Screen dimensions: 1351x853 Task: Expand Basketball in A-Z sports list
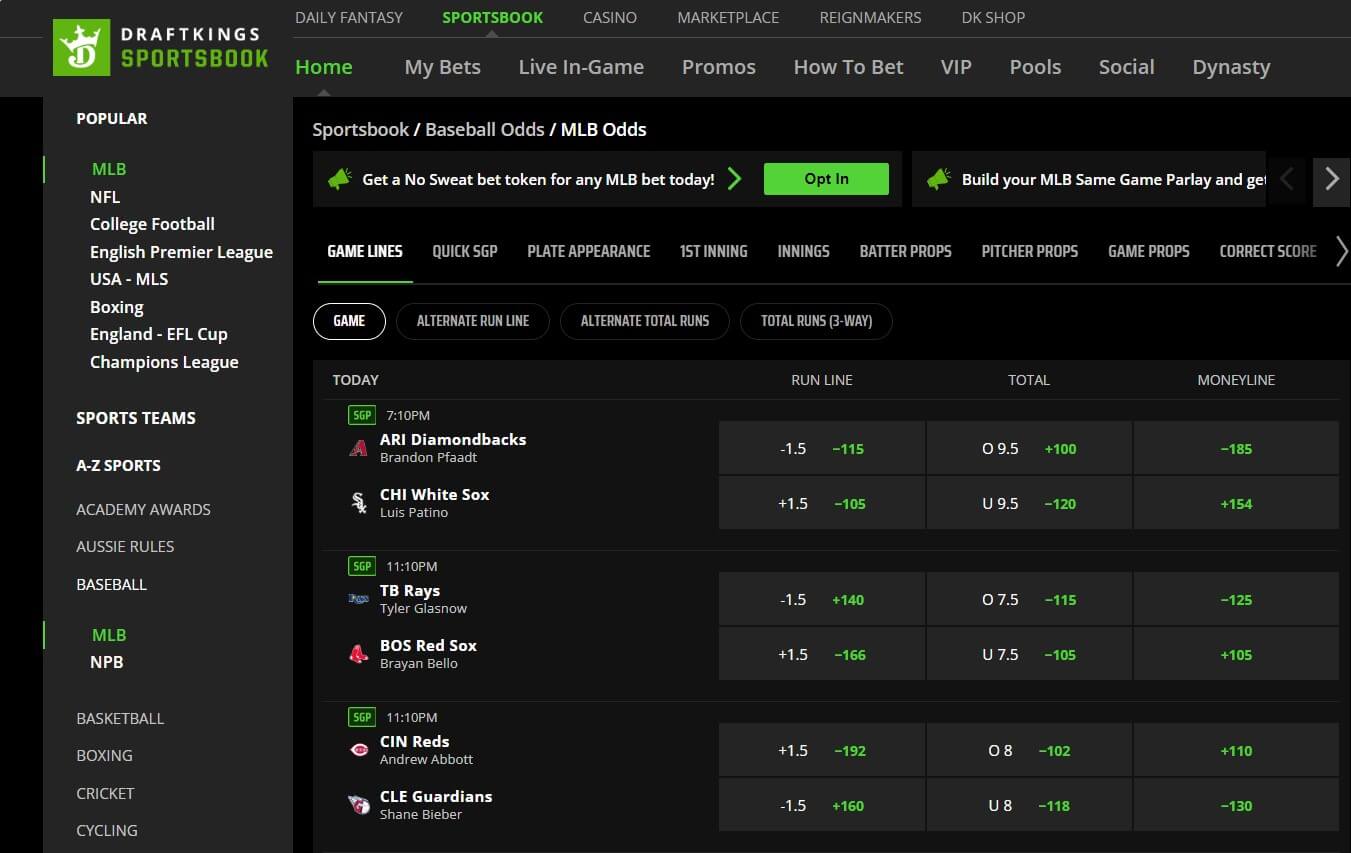tap(120, 718)
